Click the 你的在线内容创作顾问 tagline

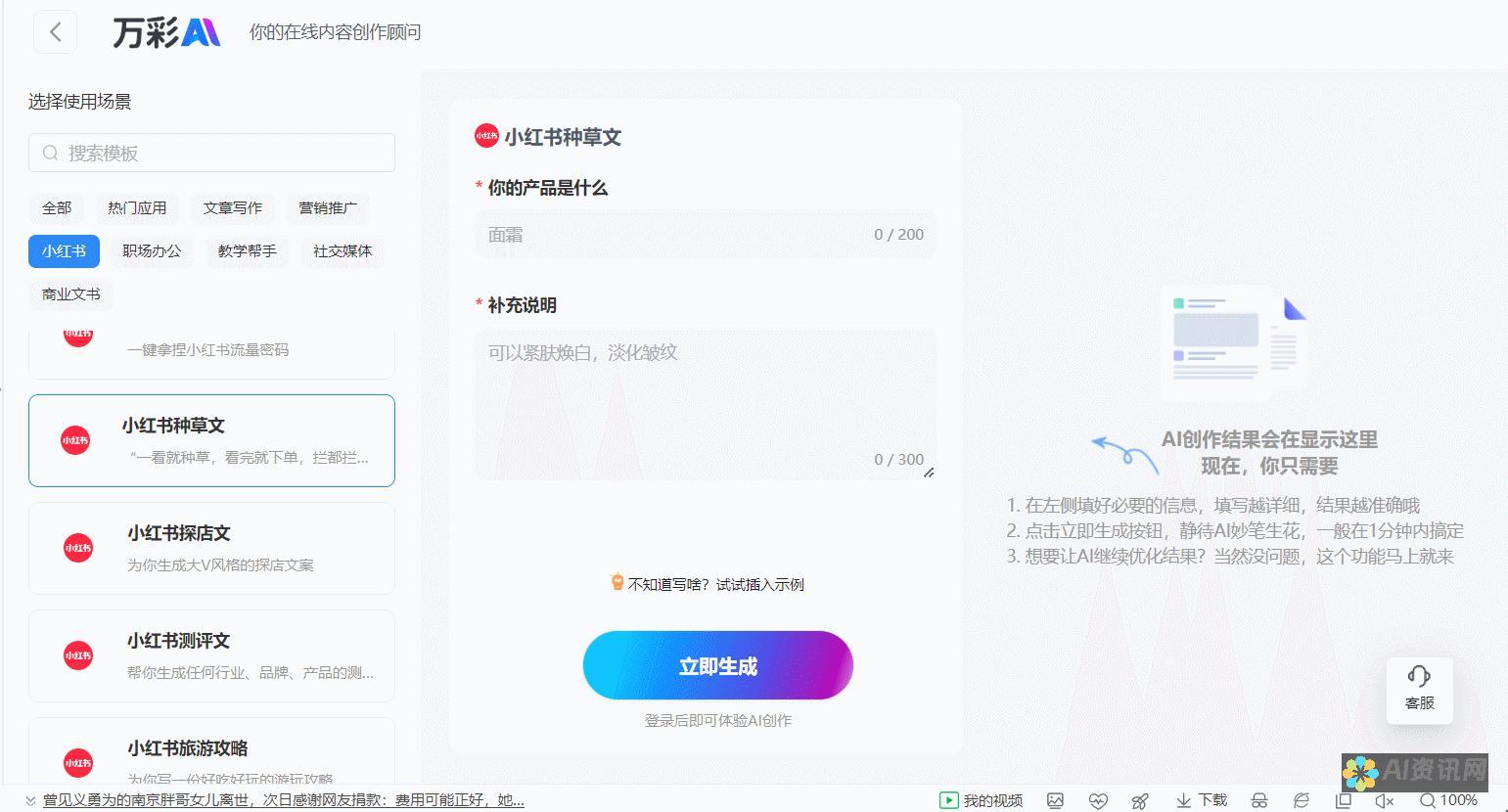(x=336, y=32)
